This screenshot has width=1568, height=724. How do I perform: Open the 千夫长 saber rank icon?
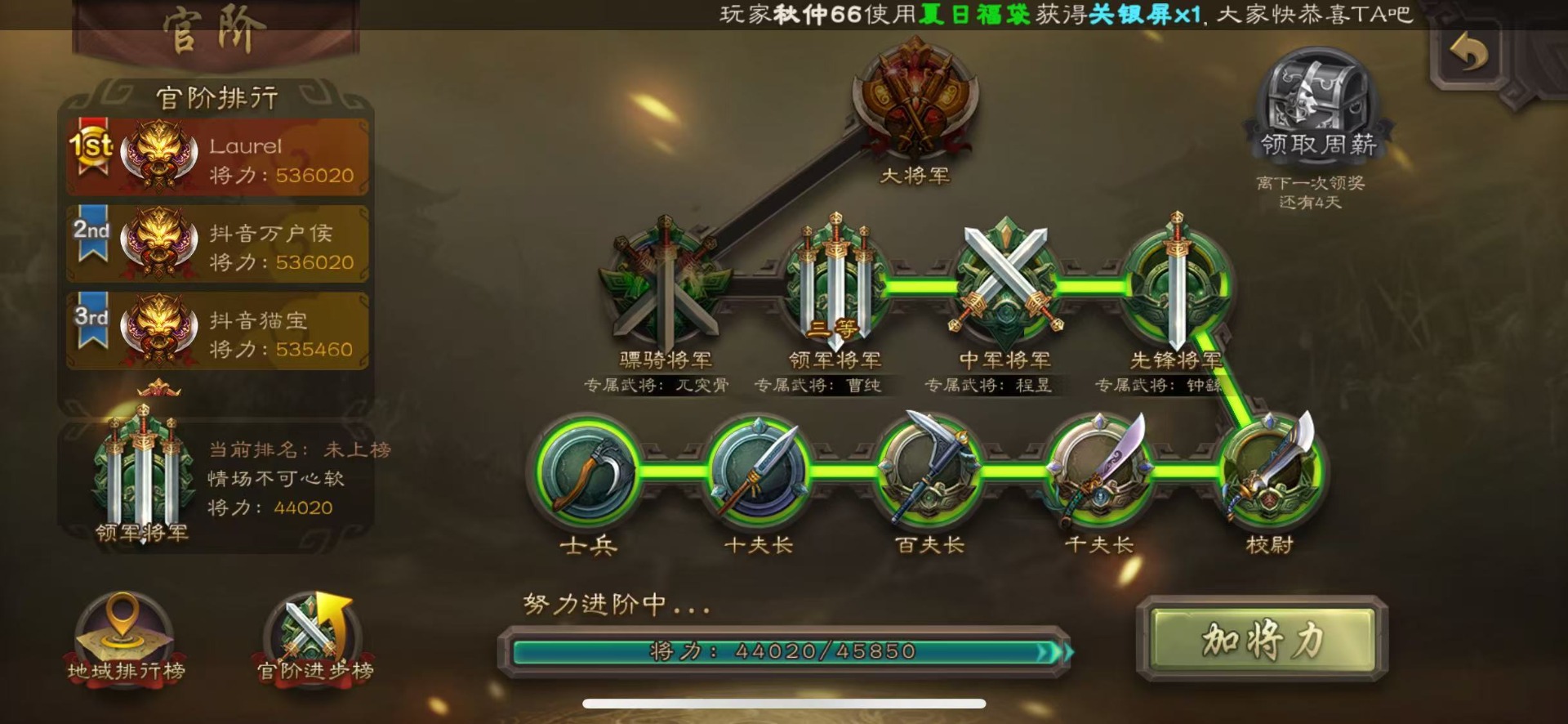(x=1099, y=471)
